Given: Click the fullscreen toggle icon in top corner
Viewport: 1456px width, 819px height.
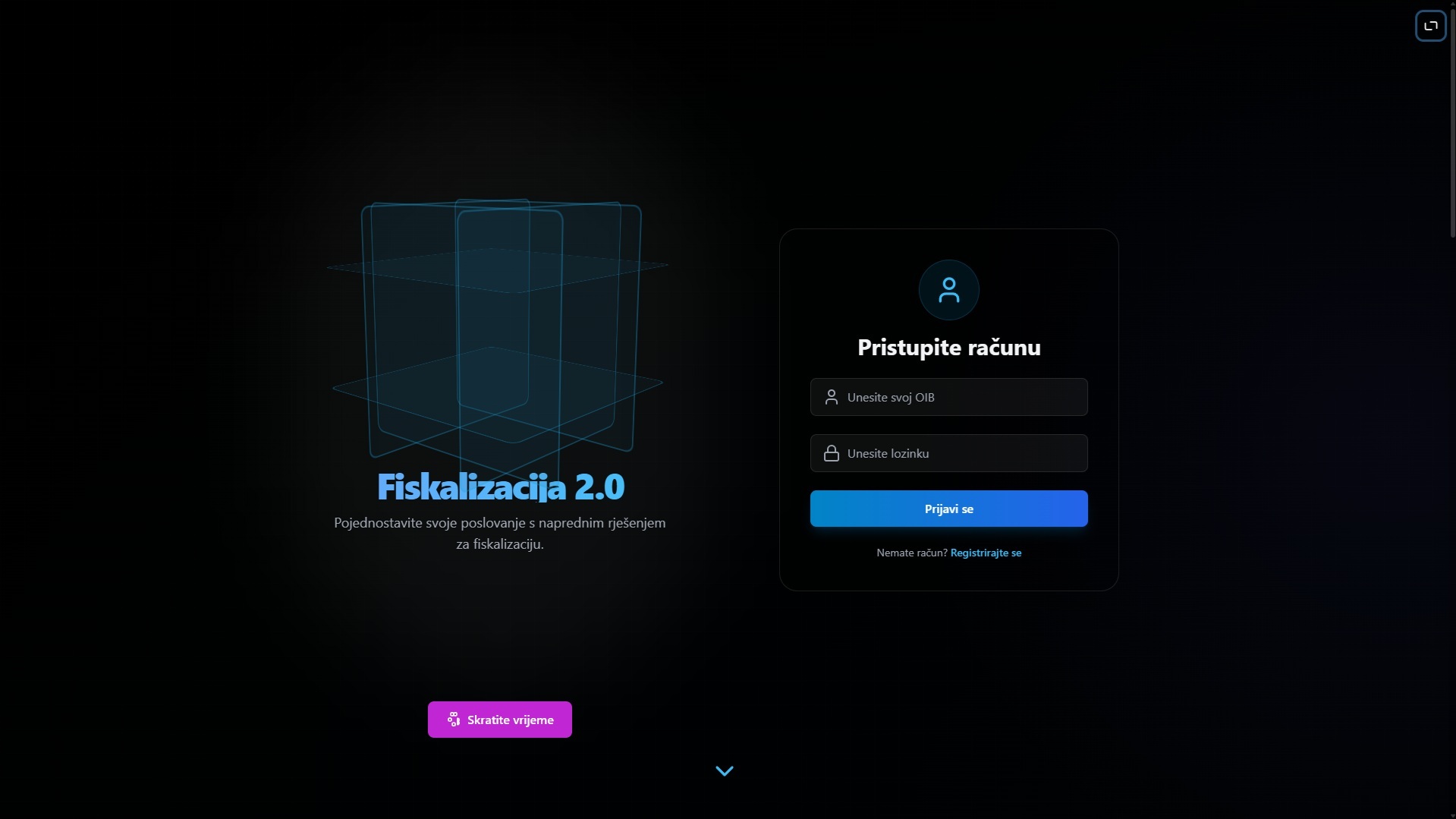Looking at the screenshot, I should point(1430,26).
